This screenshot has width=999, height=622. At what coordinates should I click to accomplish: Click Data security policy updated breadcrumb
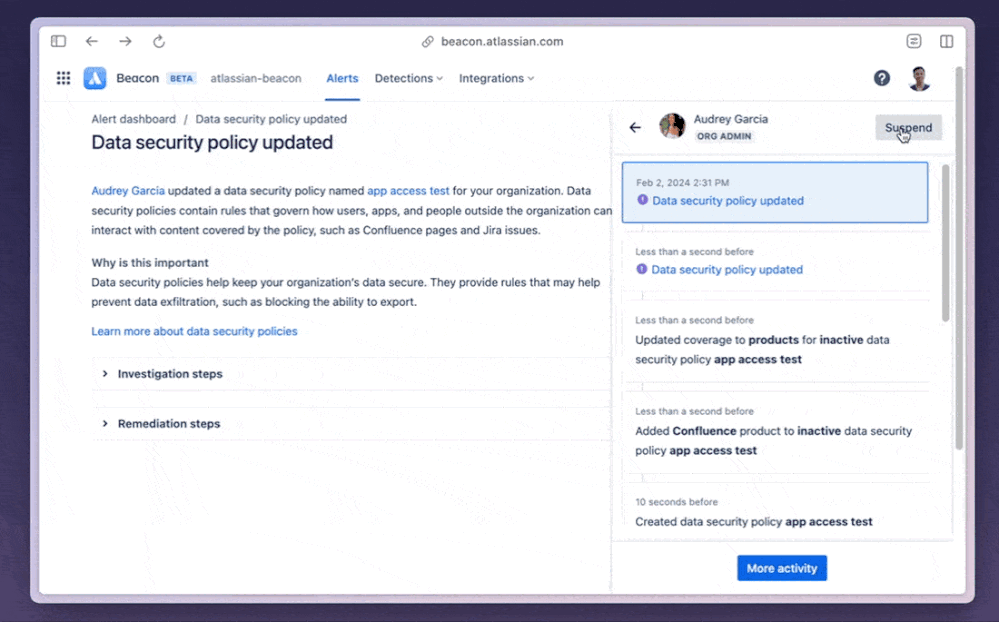[x=271, y=119]
